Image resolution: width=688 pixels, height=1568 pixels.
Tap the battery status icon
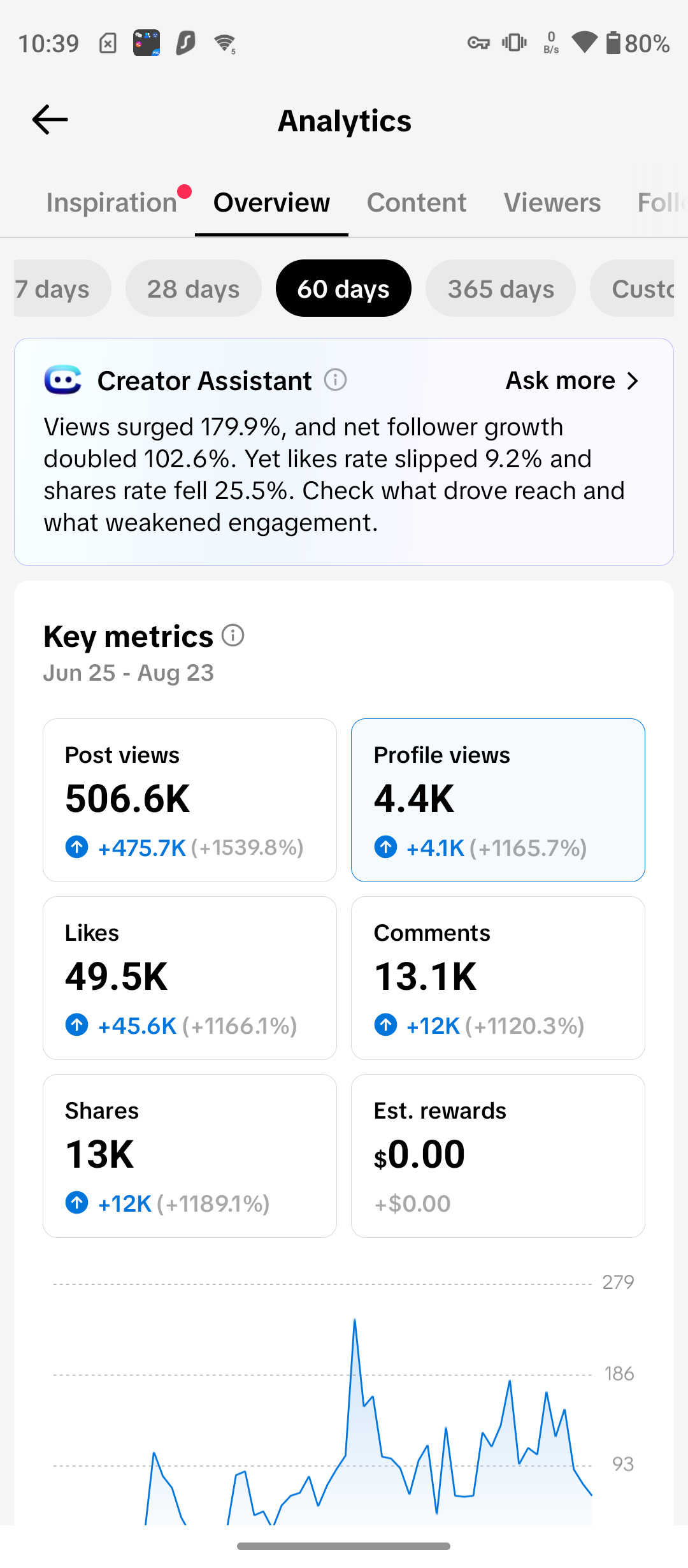pos(613,43)
